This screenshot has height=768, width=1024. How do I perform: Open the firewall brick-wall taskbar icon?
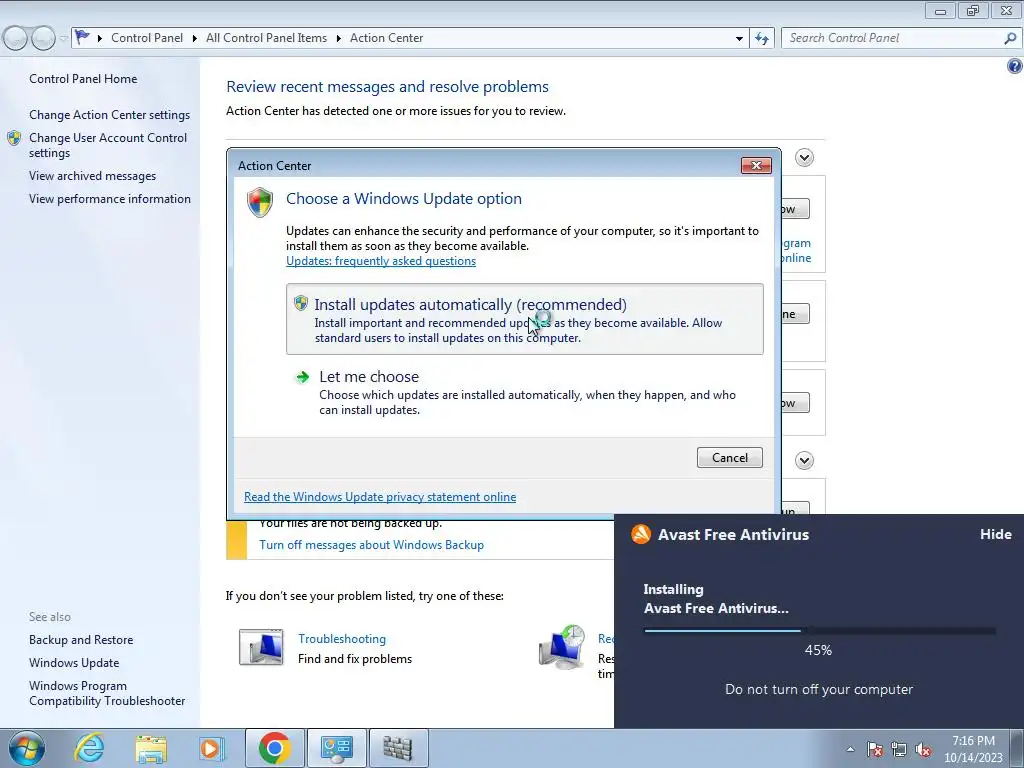pyautogui.click(x=398, y=748)
